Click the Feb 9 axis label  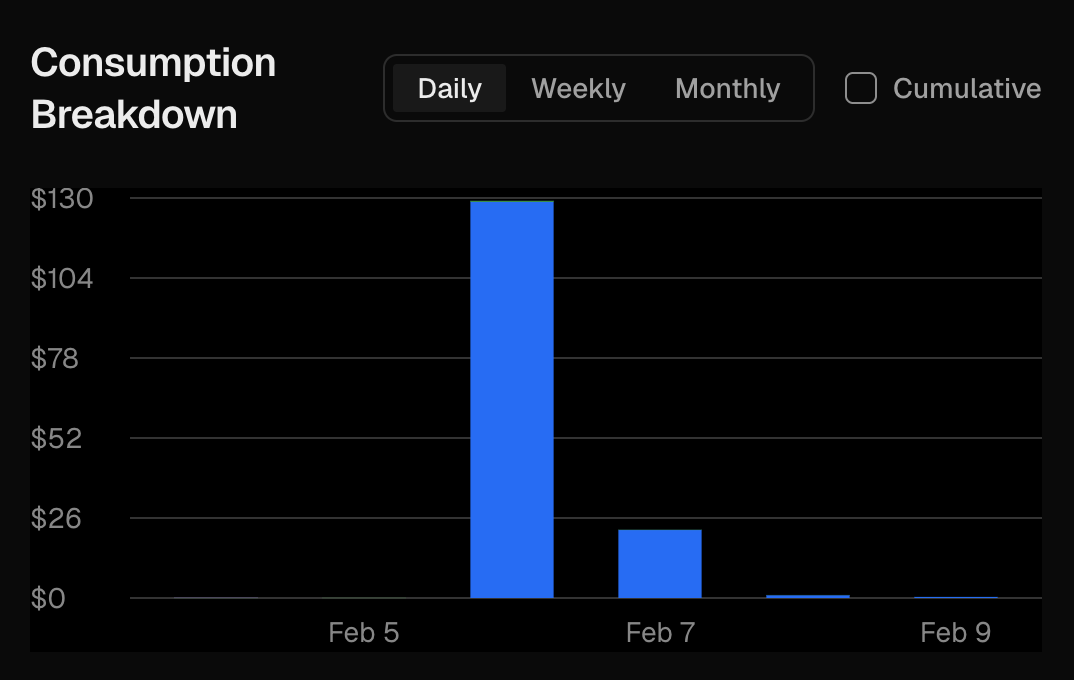click(956, 632)
